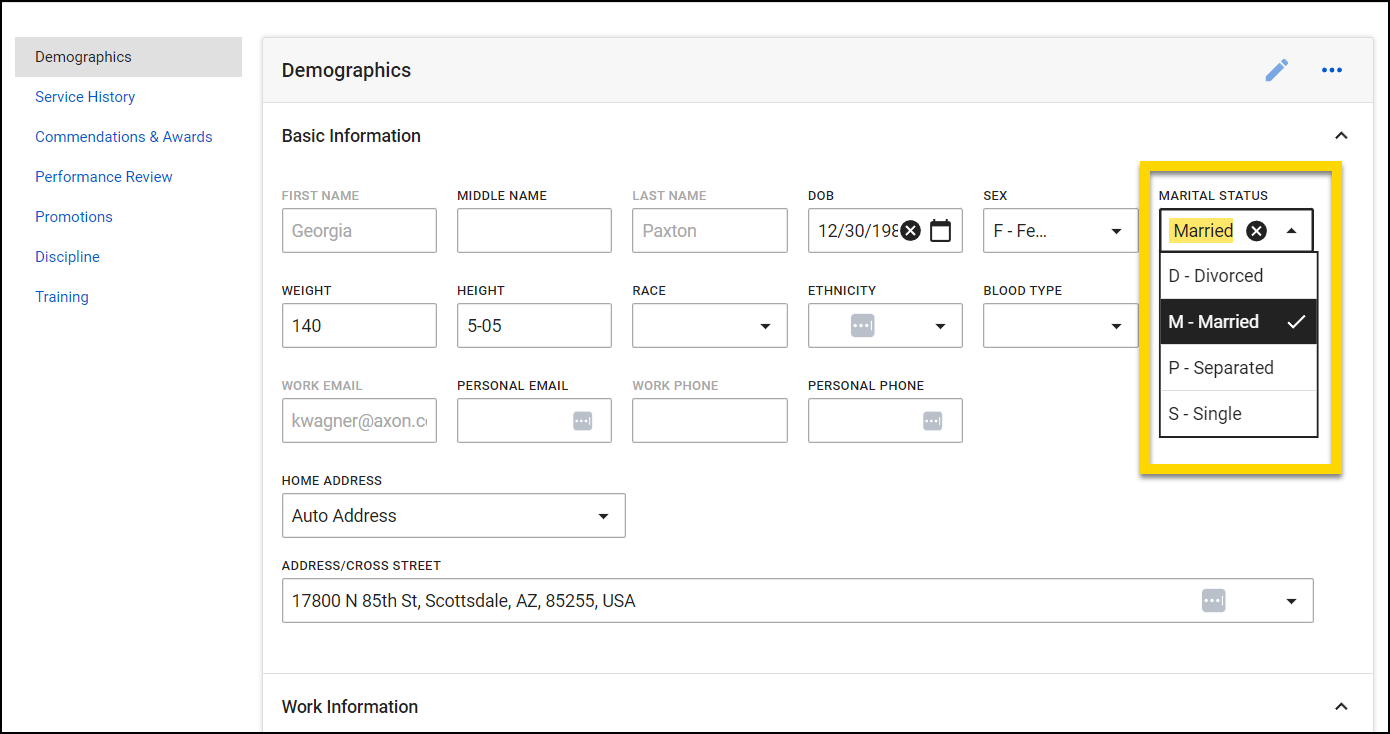Click the edit pencil icon
Image resolution: width=1390 pixels, height=734 pixels.
pyautogui.click(x=1277, y=70)
